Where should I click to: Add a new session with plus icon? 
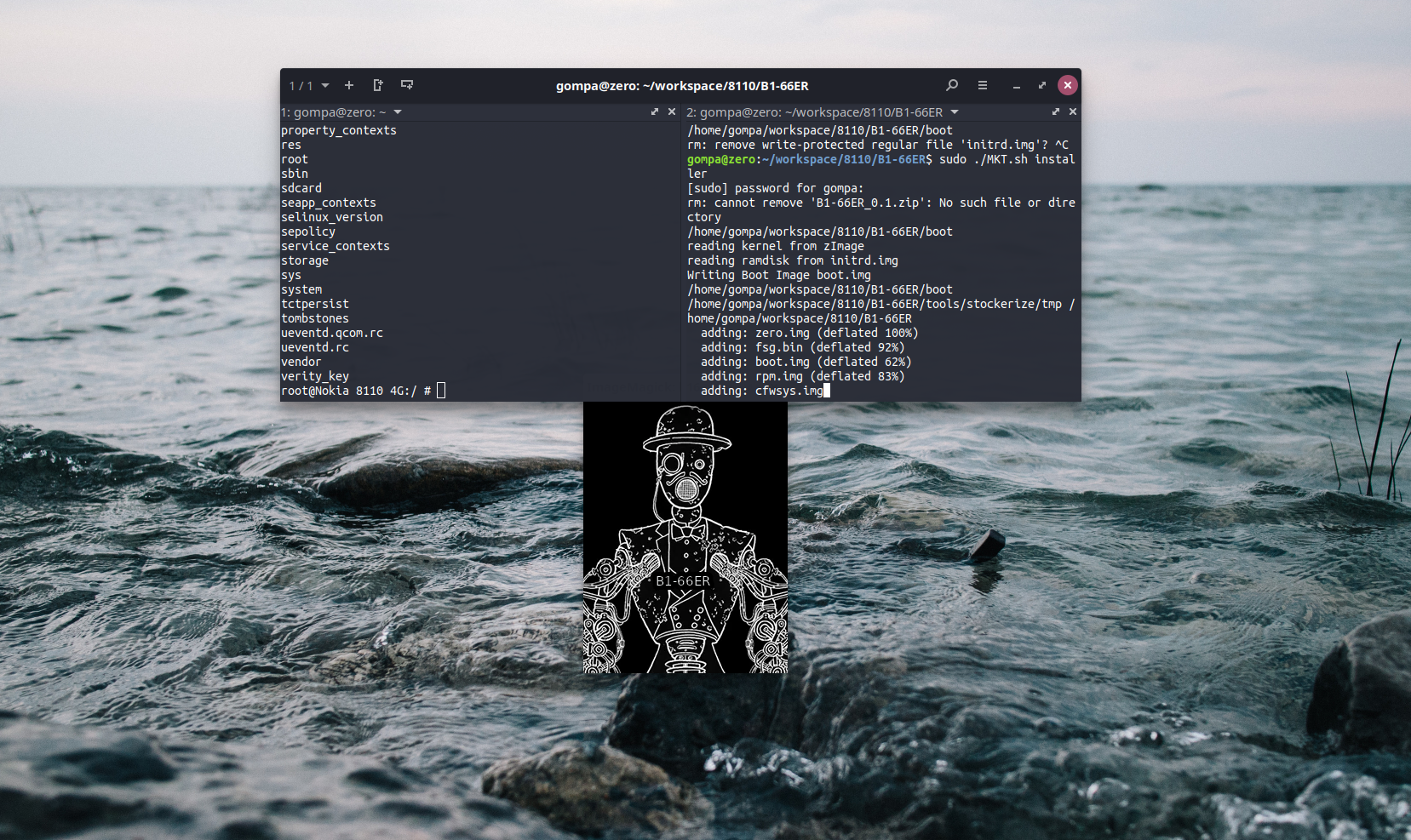348,85
